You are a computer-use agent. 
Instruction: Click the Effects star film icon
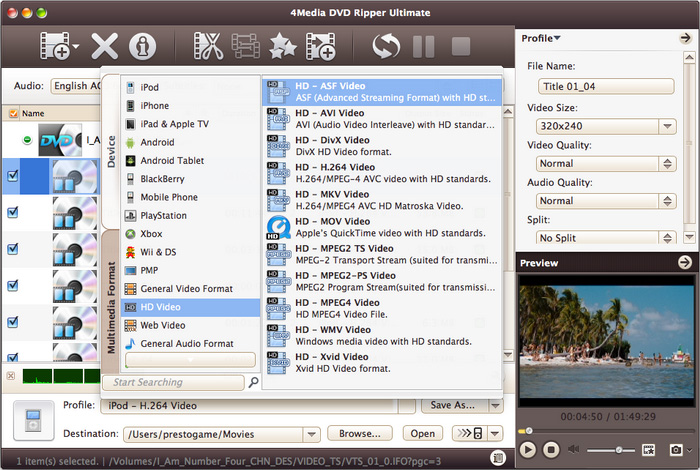click(282, 46)
